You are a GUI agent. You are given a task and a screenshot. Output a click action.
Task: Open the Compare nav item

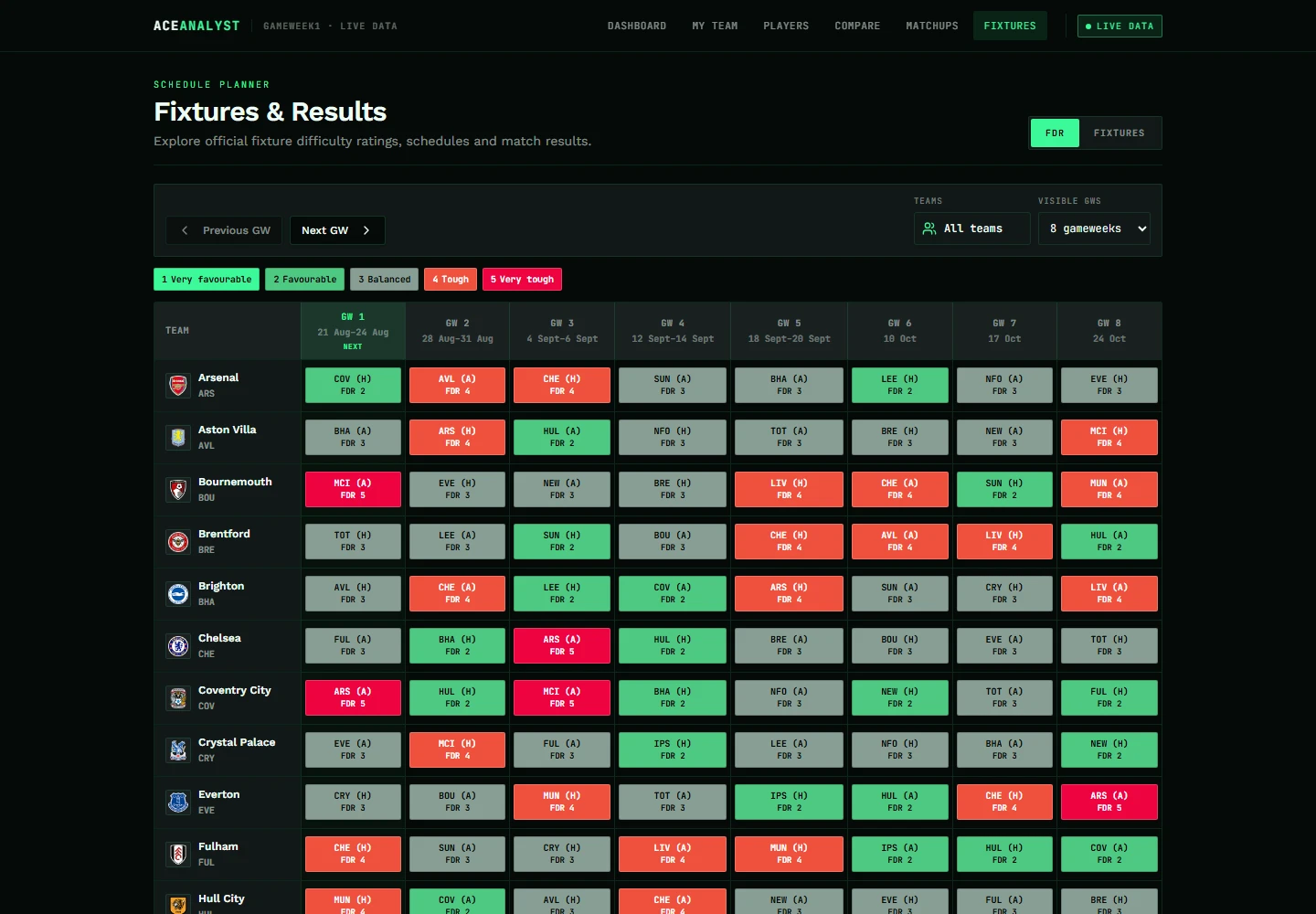857,26
